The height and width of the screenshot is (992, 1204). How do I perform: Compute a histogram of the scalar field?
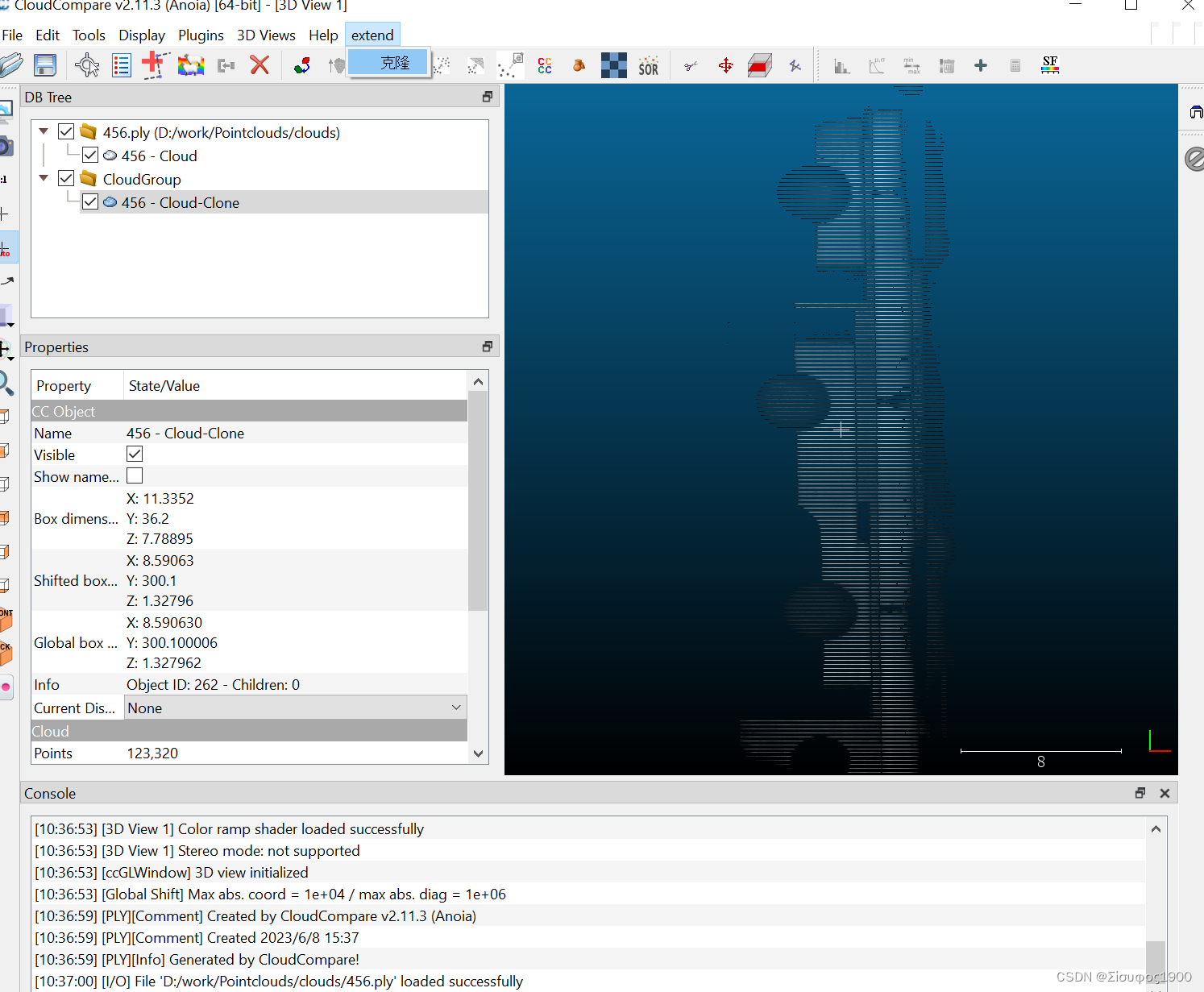(x=841, y=64)
